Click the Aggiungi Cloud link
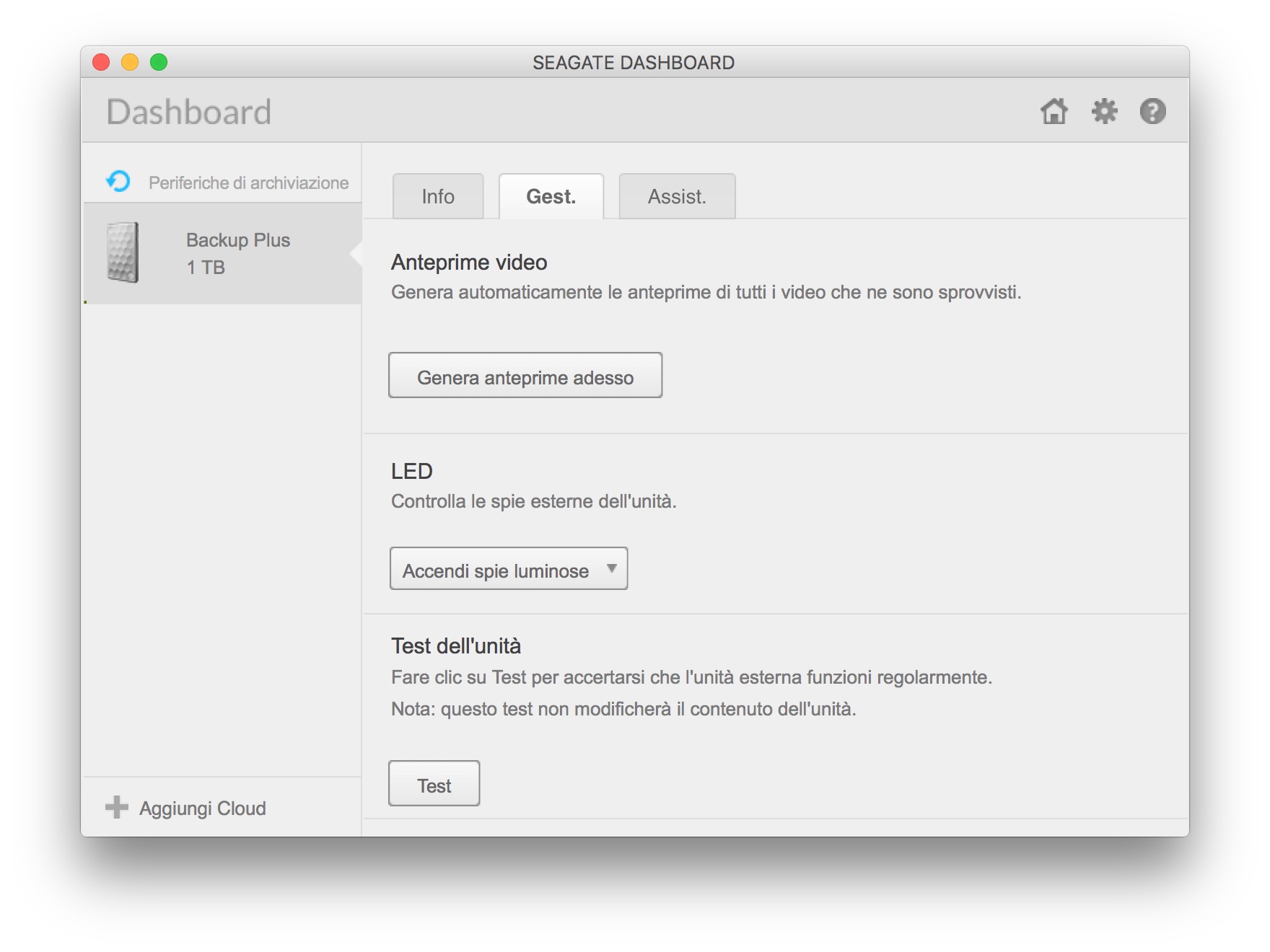The height and width of the screenshot is (952, 1270). 203,808
